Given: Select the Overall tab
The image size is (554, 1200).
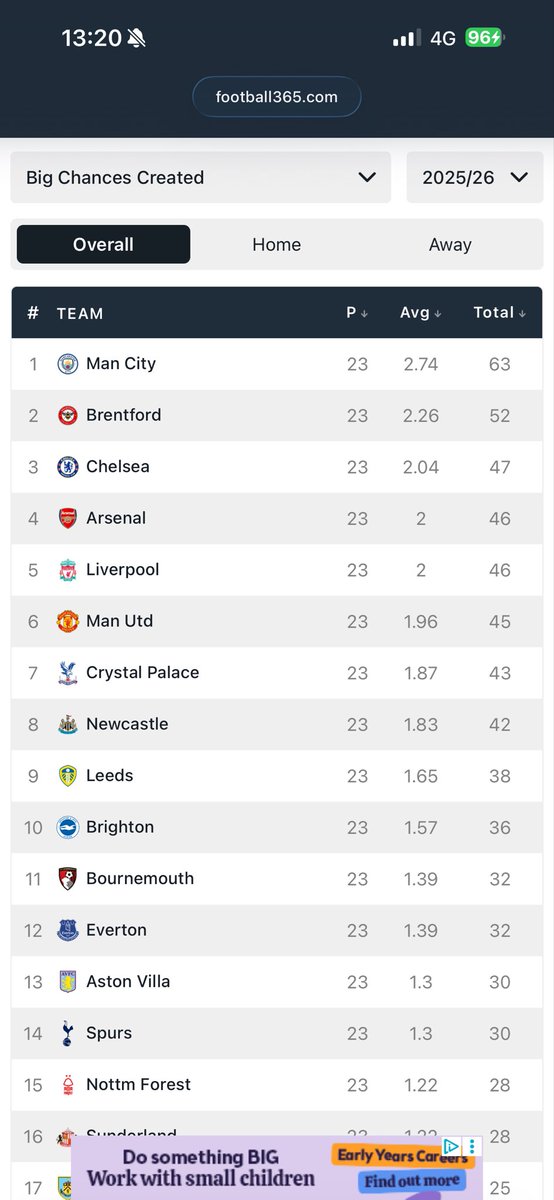Looking at the screenshot, I should point(103,244).
